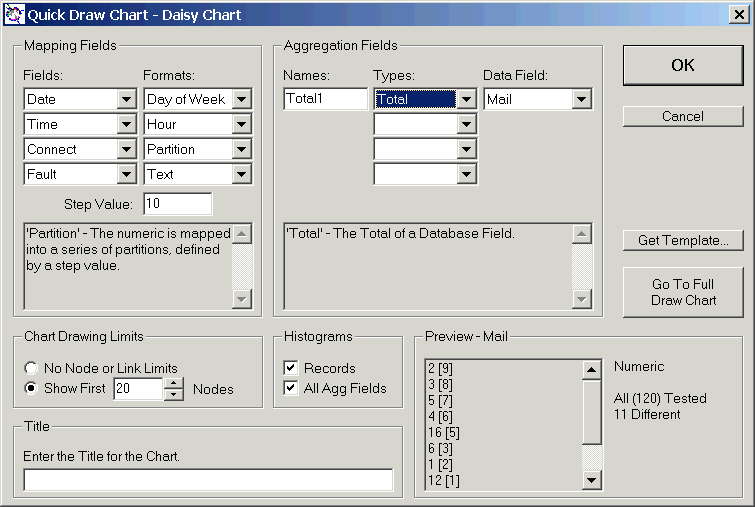Expand the Mail data field dropdown
This screenshot has width=755, height=507.
click(x=581, y=99)
